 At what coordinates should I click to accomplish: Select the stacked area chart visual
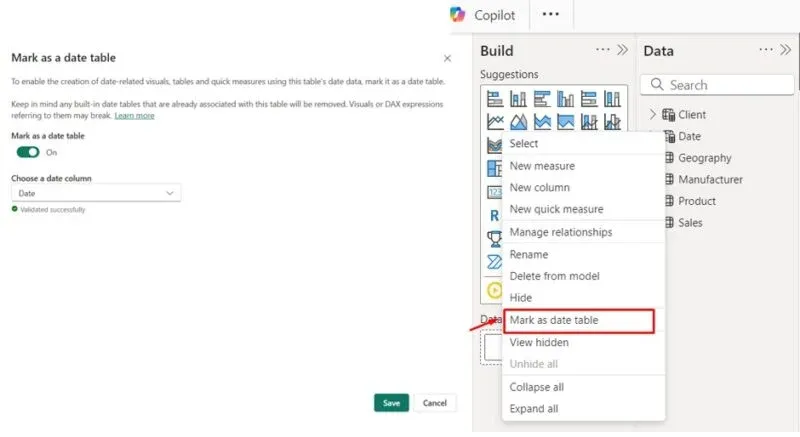coord(542,122)
